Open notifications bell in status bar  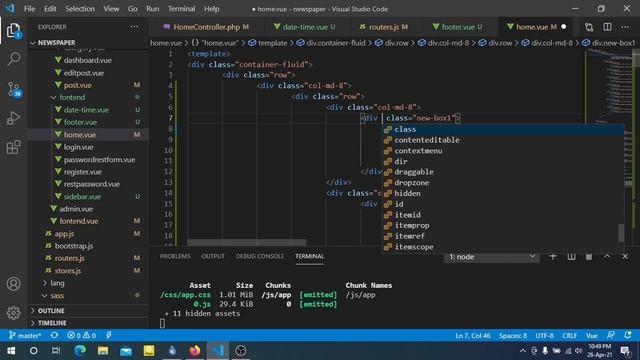[x=628, y=335]
